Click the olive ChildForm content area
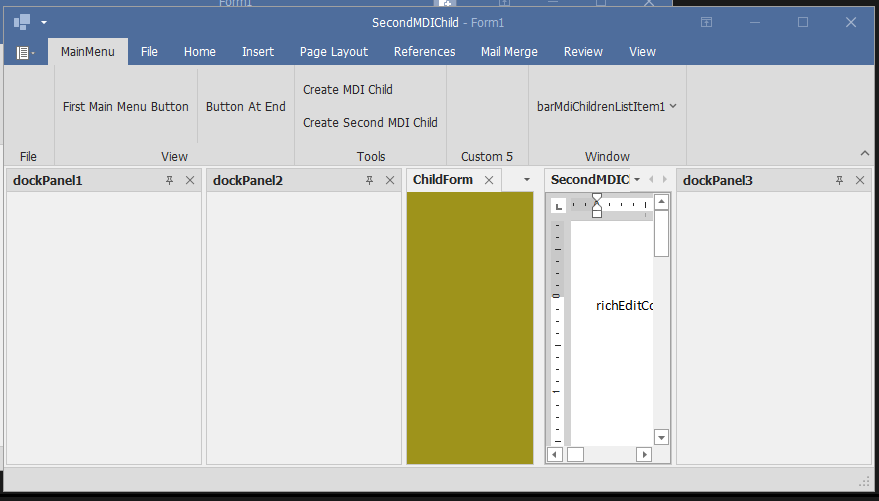Viewport: 879px width, 501px height. click(470, 328)
